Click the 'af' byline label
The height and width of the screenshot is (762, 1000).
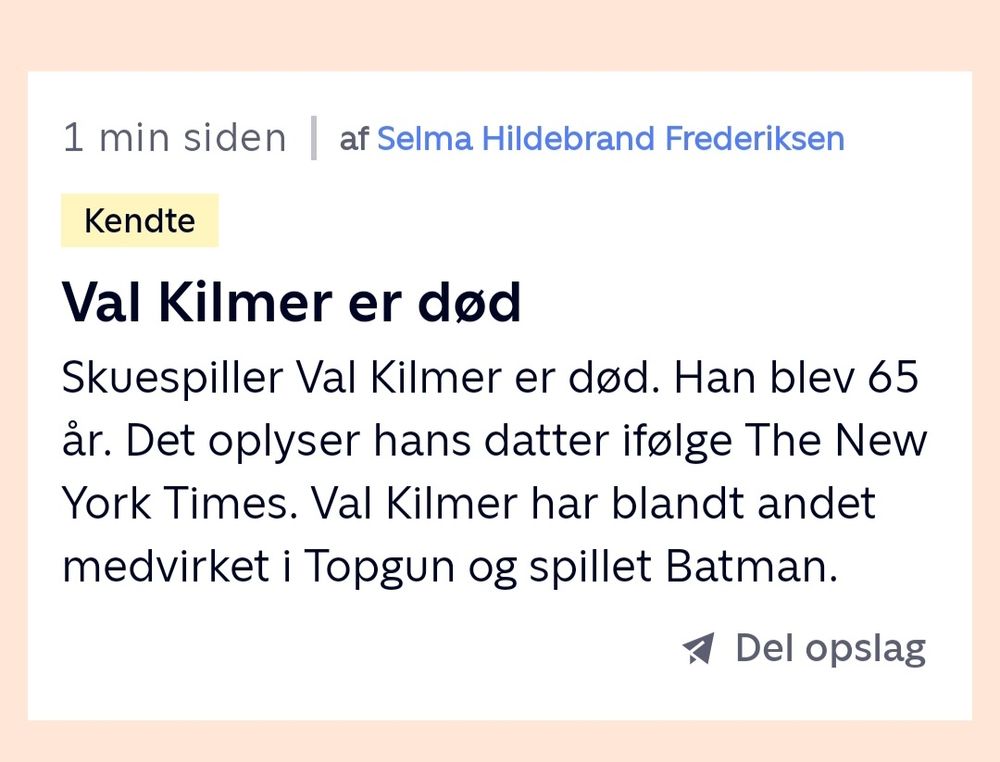click(354, 139)
